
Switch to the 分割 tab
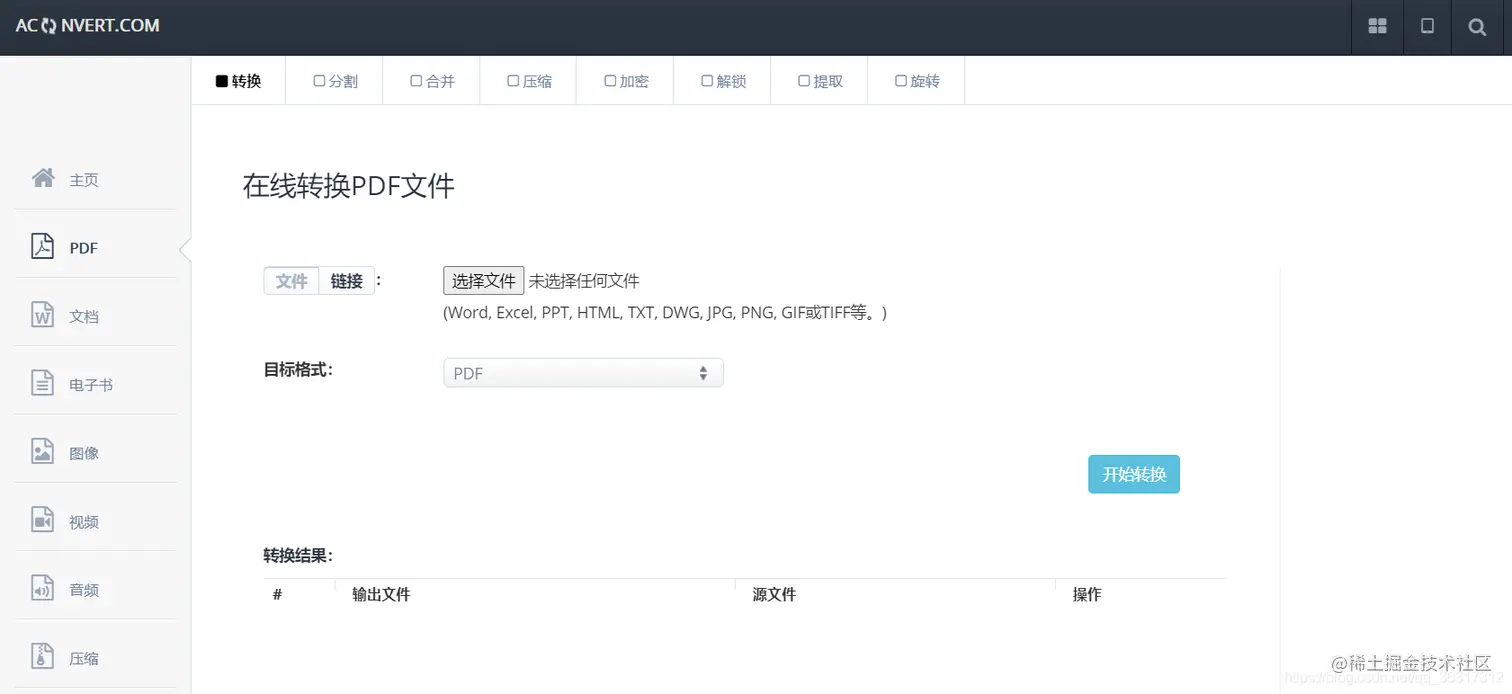[335, 81]
